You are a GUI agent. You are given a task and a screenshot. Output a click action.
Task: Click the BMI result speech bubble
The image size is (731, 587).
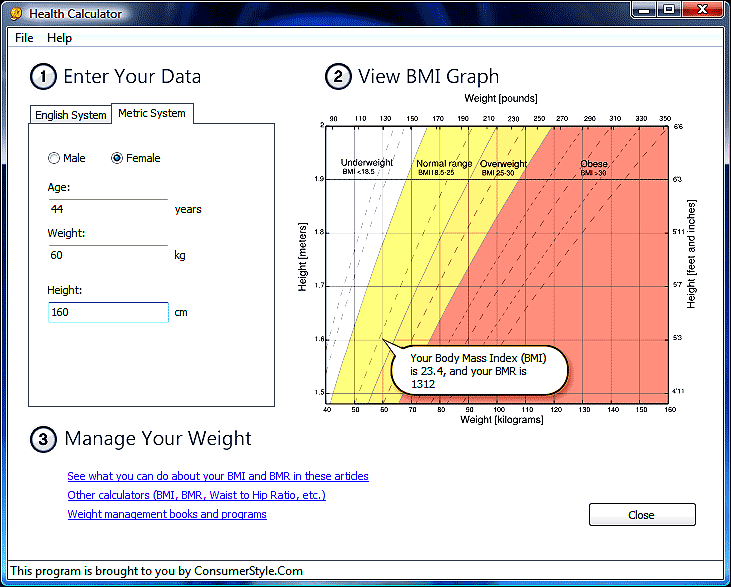click(x=479, y=371)
